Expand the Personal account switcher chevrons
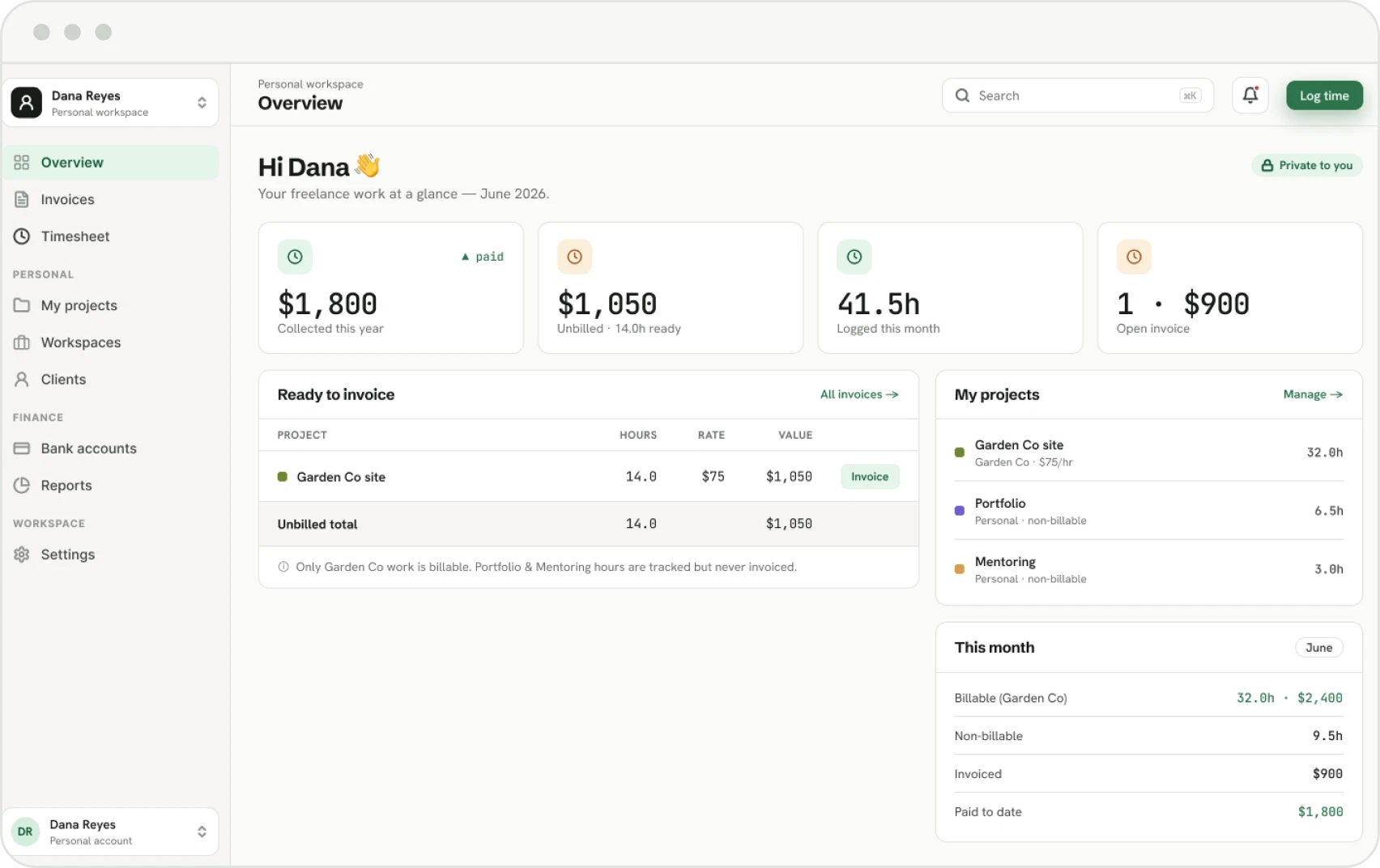 (202, 832)
